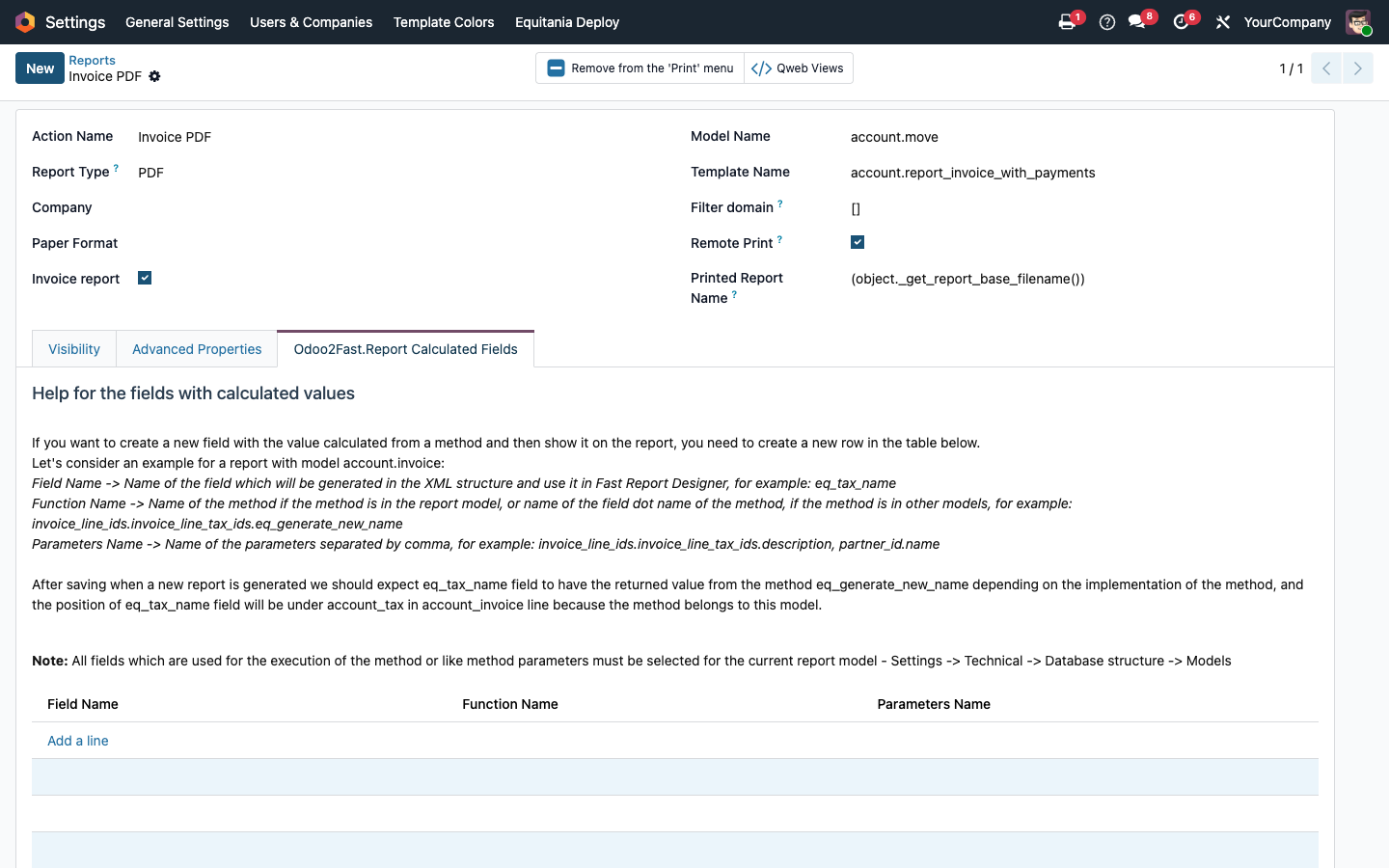The height and width of the screenshot is (868, 1389).
Task: Go to the next record arrow
Action: pos(1358,68)
